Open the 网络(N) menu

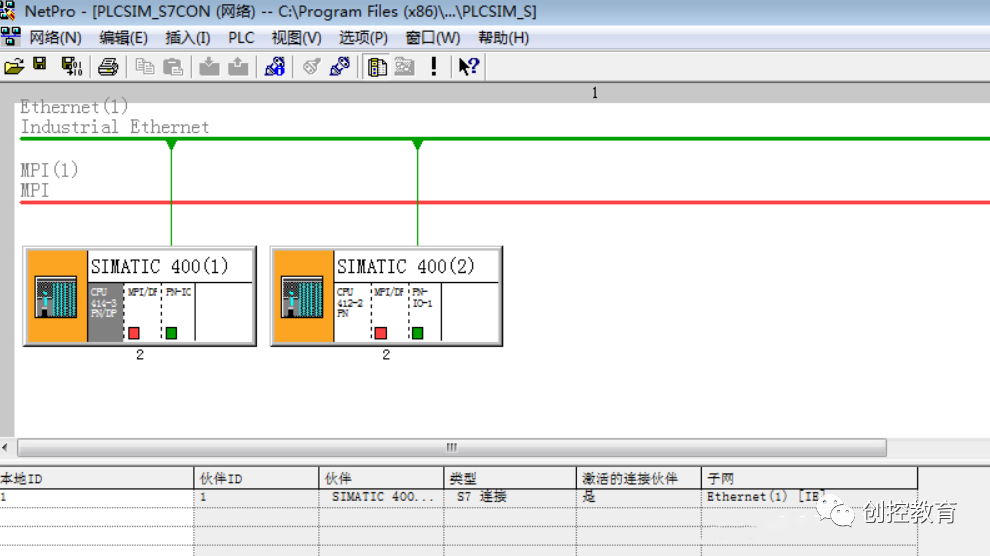[55, 38]
